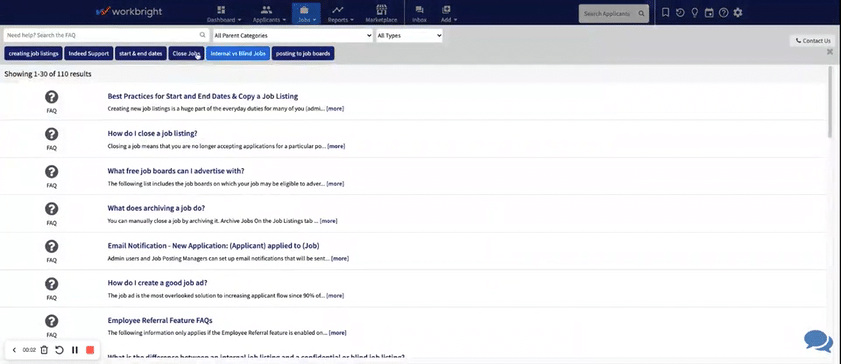
Task: Select the 'Indeed Support' tag
Action: point(89,54)
